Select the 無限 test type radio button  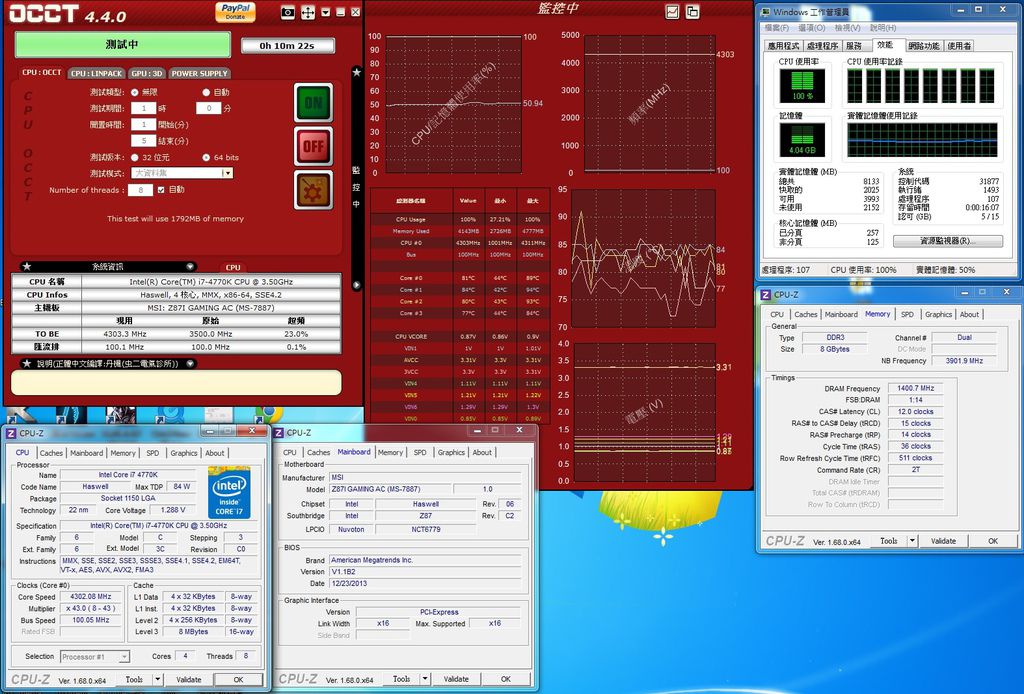[x=135, y=92]
